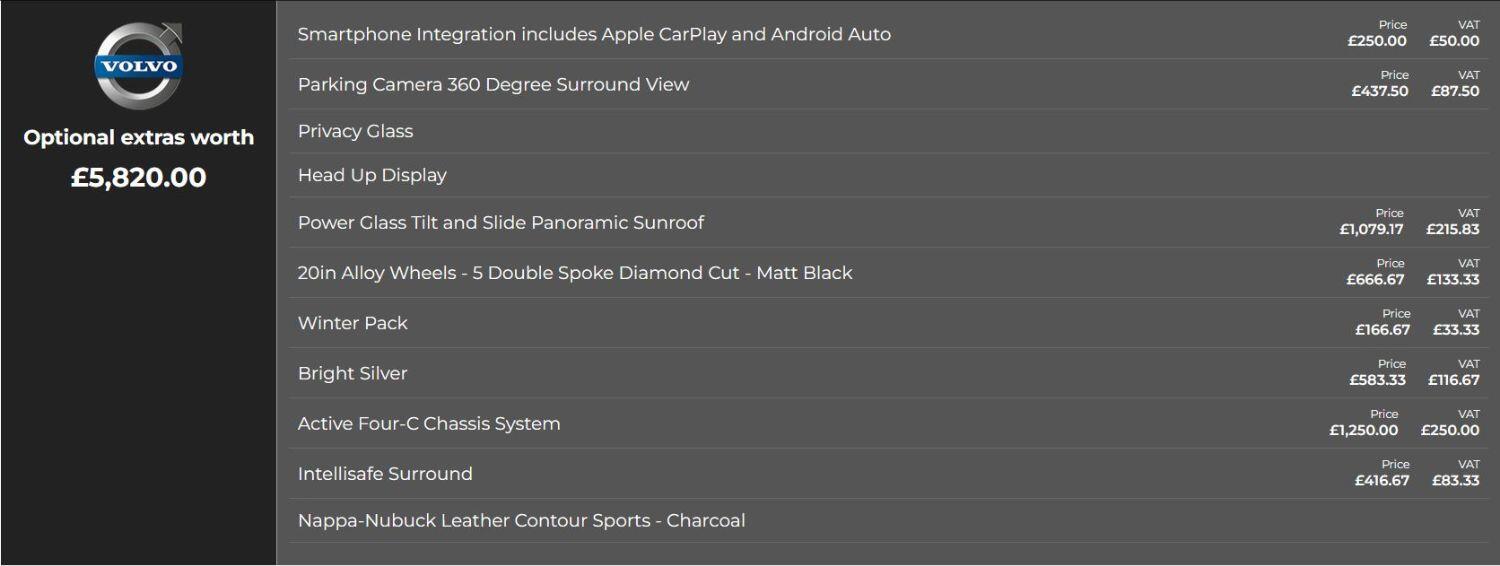The height and width of the screenshot is (566, 1500).
Task: Click the Volvo logo icon
Action: (x=138, y=65)
